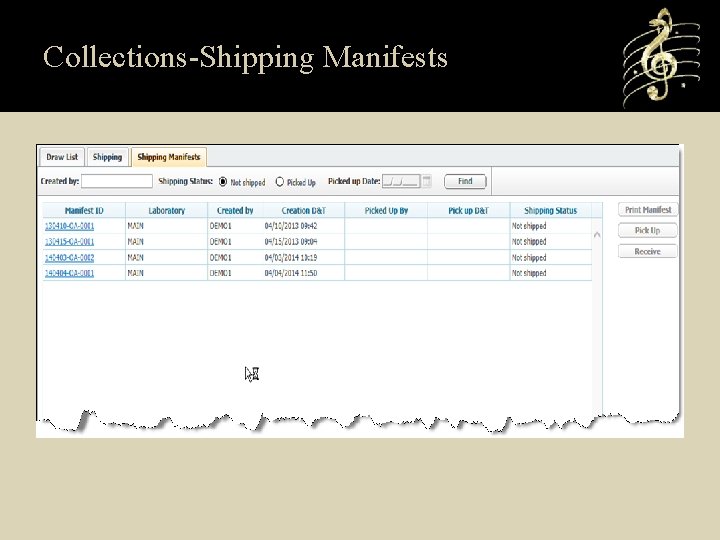Sort by Creation D&T column header

pyautogui.click(x=304, y=211)
